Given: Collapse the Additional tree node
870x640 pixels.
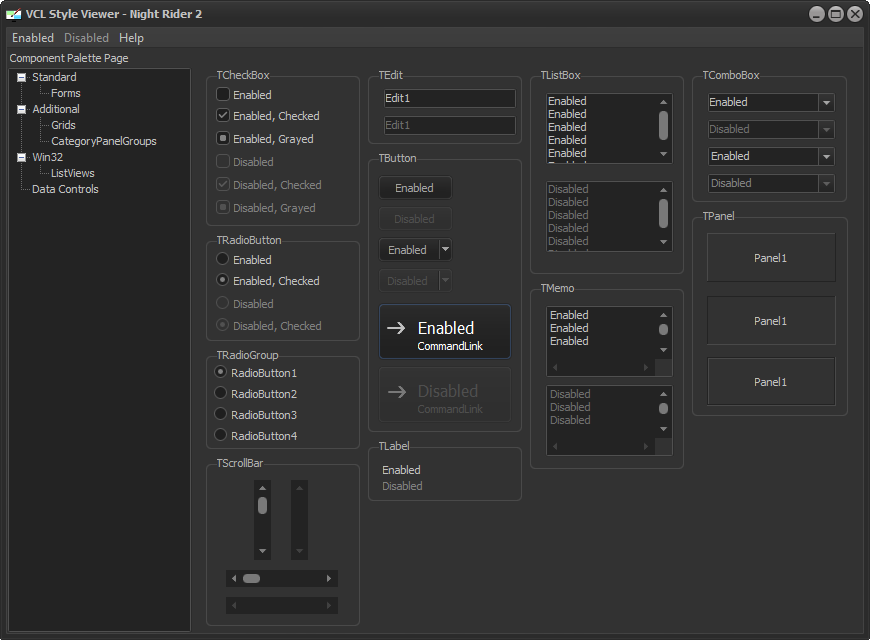Looking at the screenshot, I should tap(21, 109).
